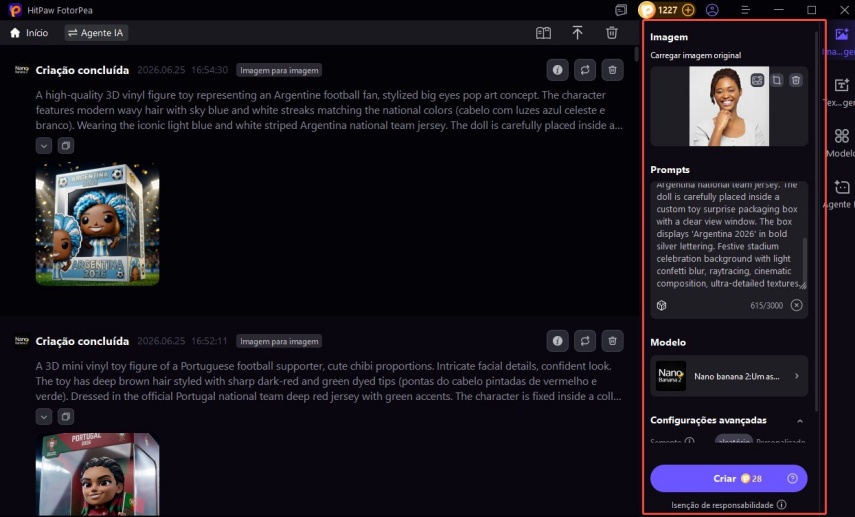Screen dimensions: 855x517
Task: Open the Agente IA tab
Action: tap(95, 33)
